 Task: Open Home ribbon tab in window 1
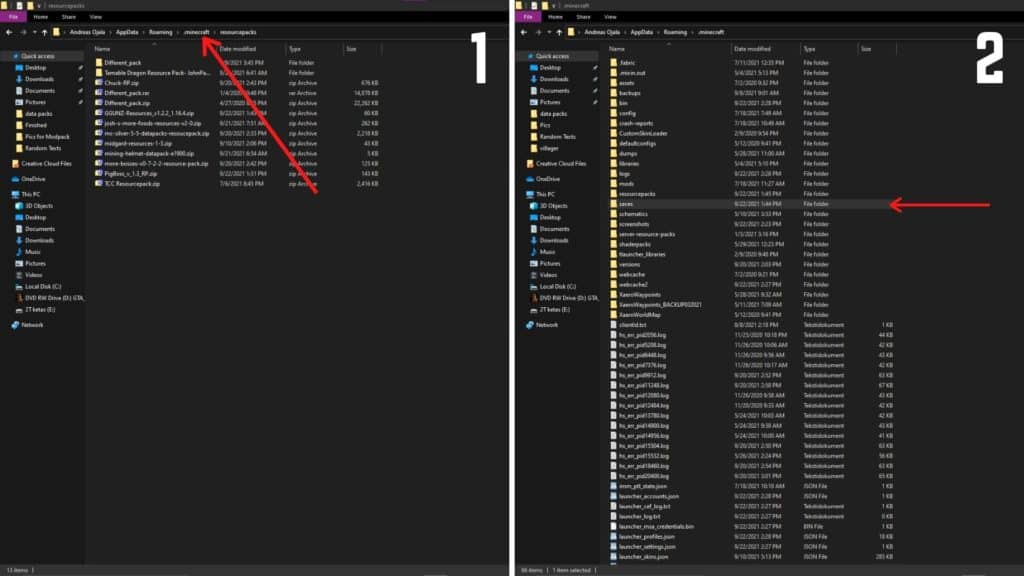pyautogui.click(x=40, y=17)
